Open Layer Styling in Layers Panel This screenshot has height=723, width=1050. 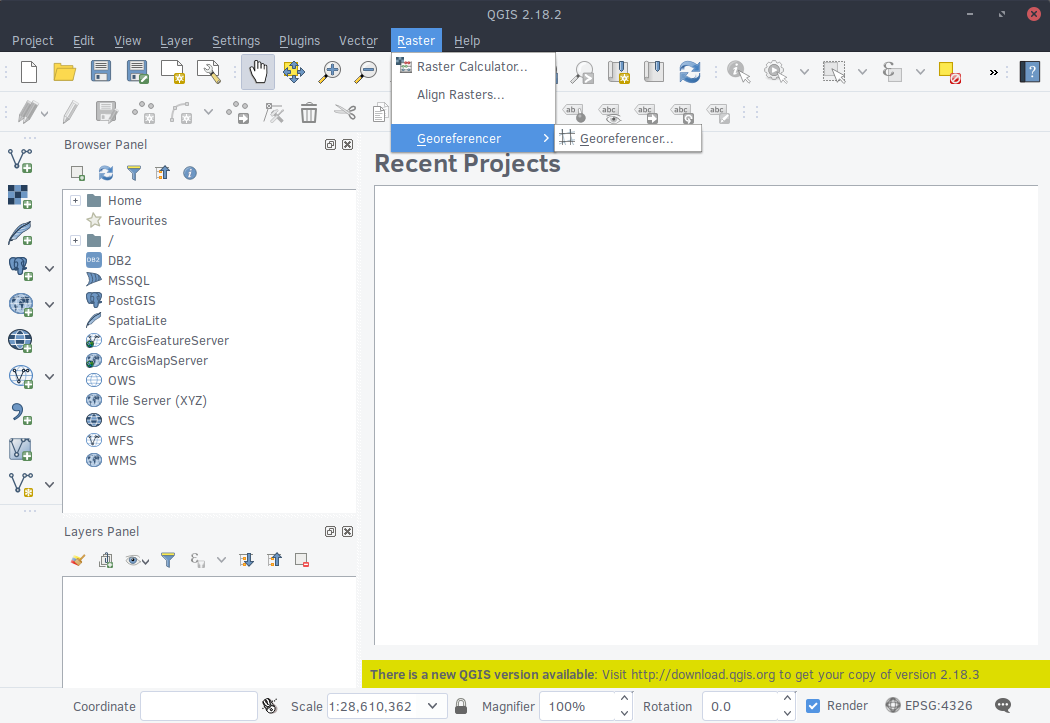tap(78, 560)
